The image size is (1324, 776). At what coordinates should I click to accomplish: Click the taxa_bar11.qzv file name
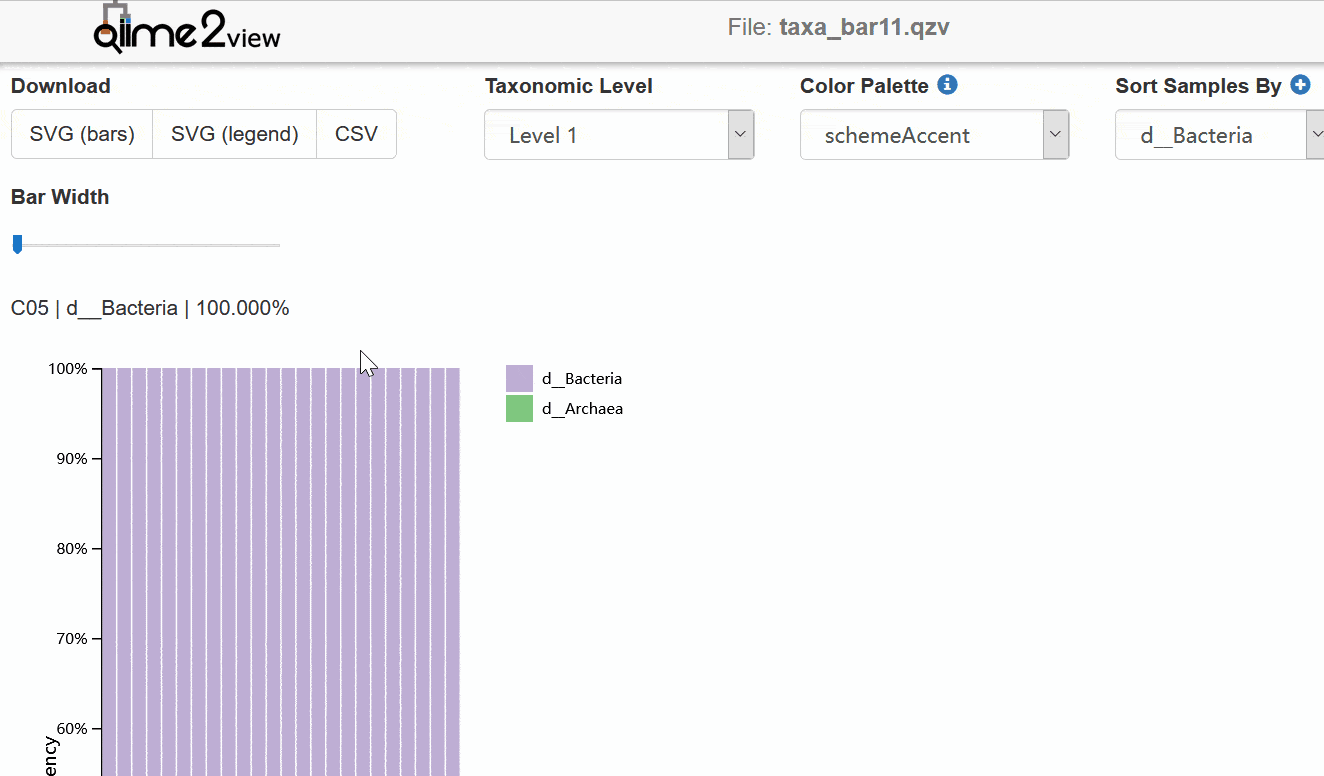(864, 27)
